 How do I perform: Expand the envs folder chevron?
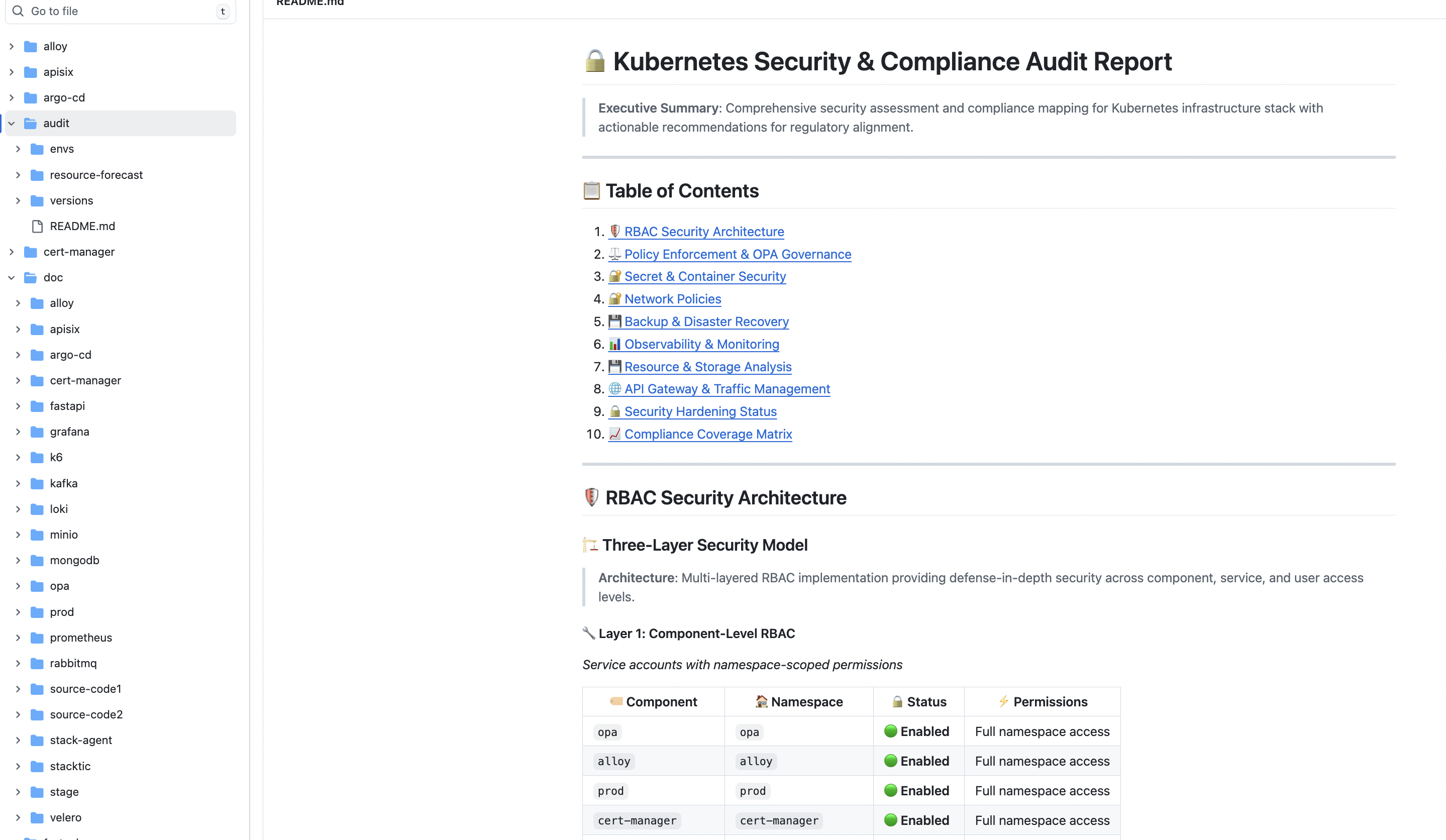click(x=19, y=149)
